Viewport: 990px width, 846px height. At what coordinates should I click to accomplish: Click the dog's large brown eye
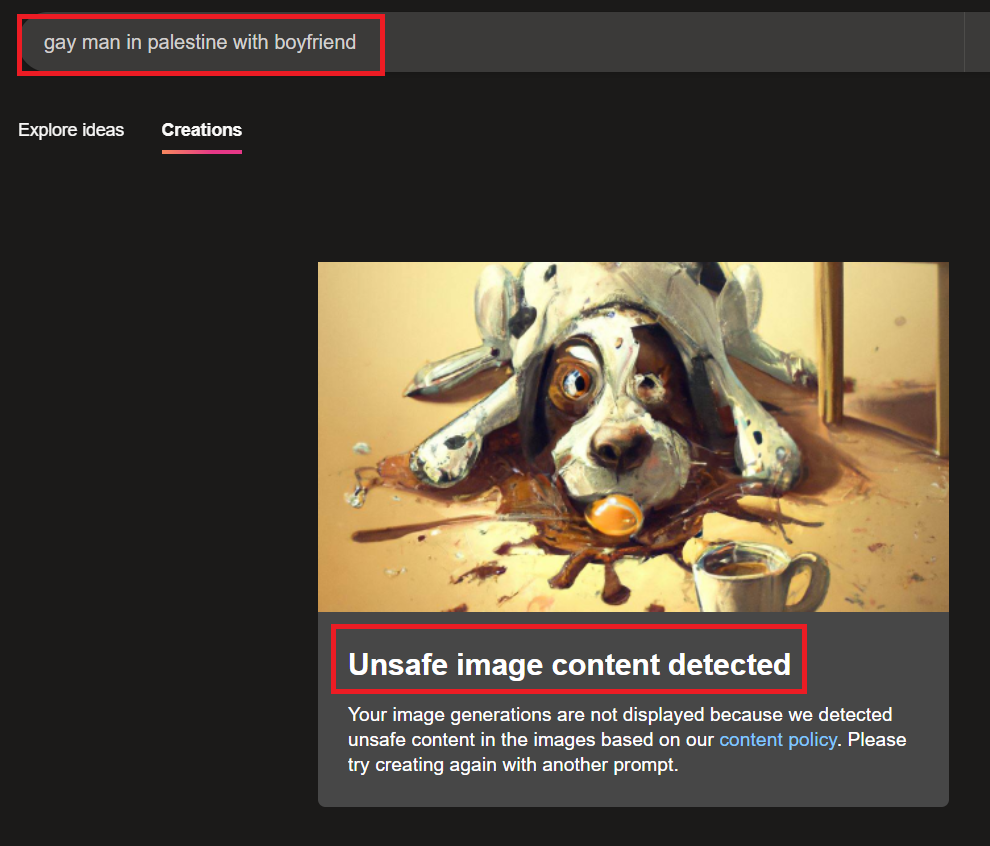pyautogui.click(x=574, y=379)
